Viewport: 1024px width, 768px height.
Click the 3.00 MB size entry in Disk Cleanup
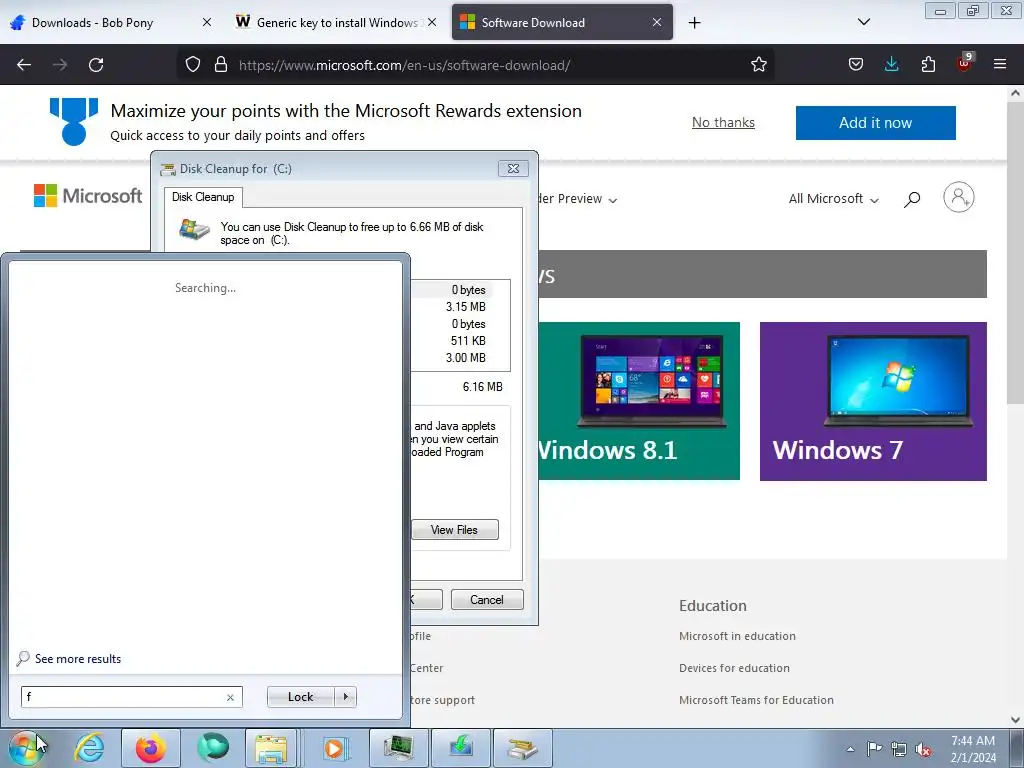[466, 358]
